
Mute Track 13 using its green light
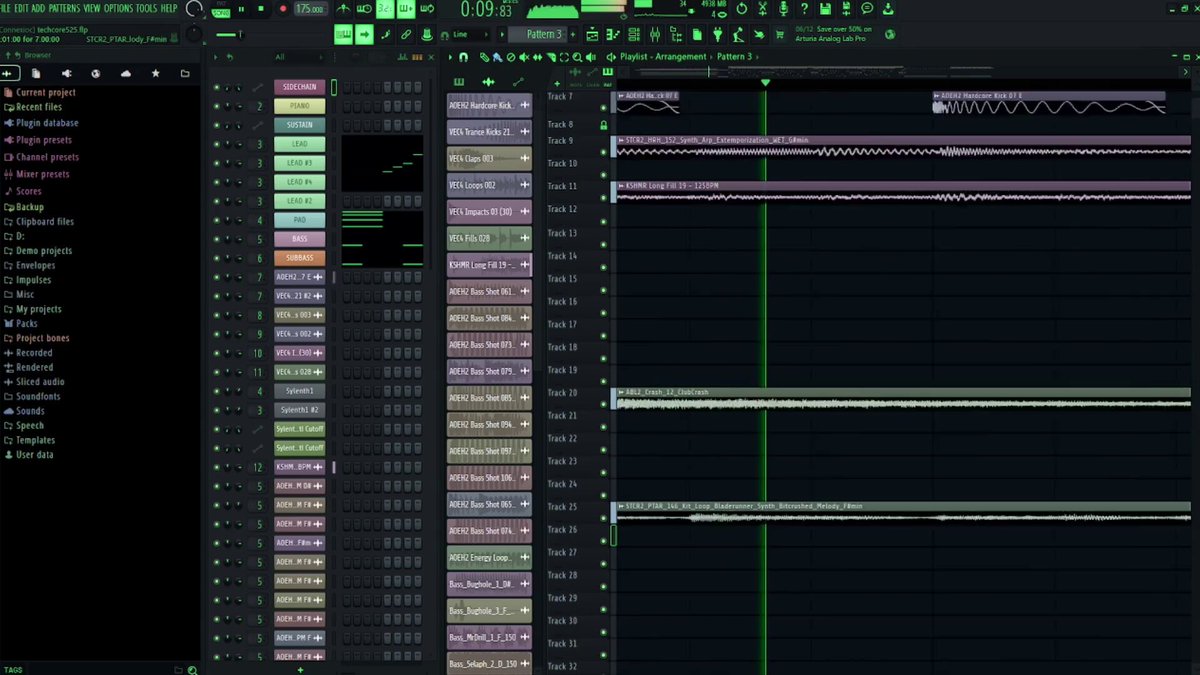(x=603, y=243)
